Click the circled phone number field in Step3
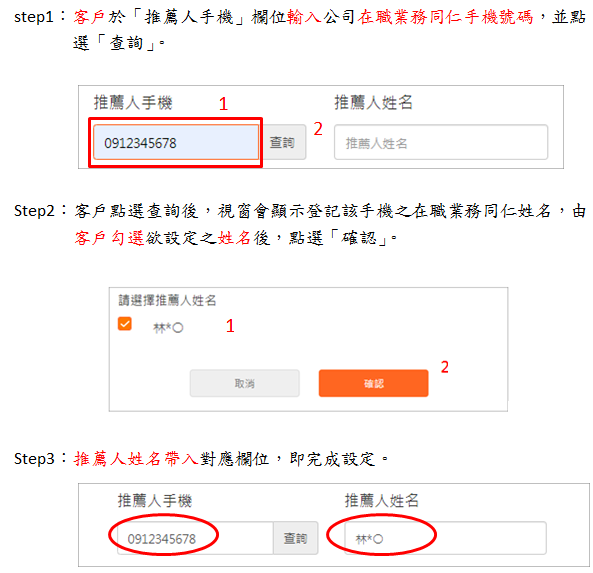This screenshot has width=593, height=573. click(x=195, y=538)
